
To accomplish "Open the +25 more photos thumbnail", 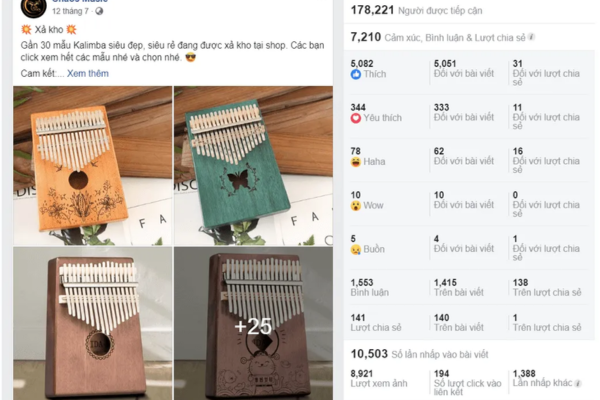I will (x=253, y=323).
